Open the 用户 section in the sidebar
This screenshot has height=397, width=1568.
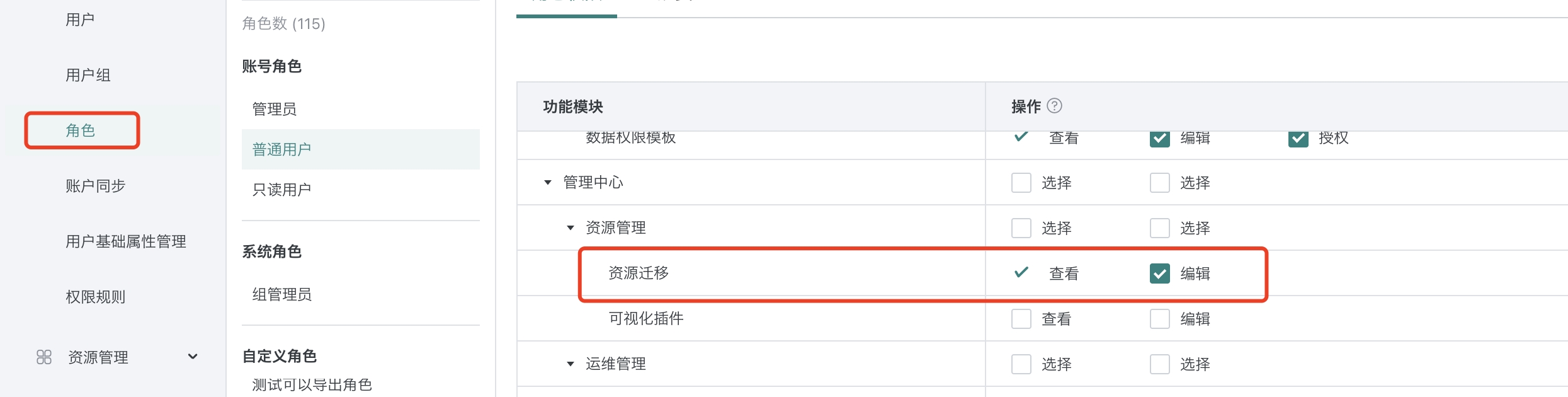pyautogui.click(x=80, y=19)
